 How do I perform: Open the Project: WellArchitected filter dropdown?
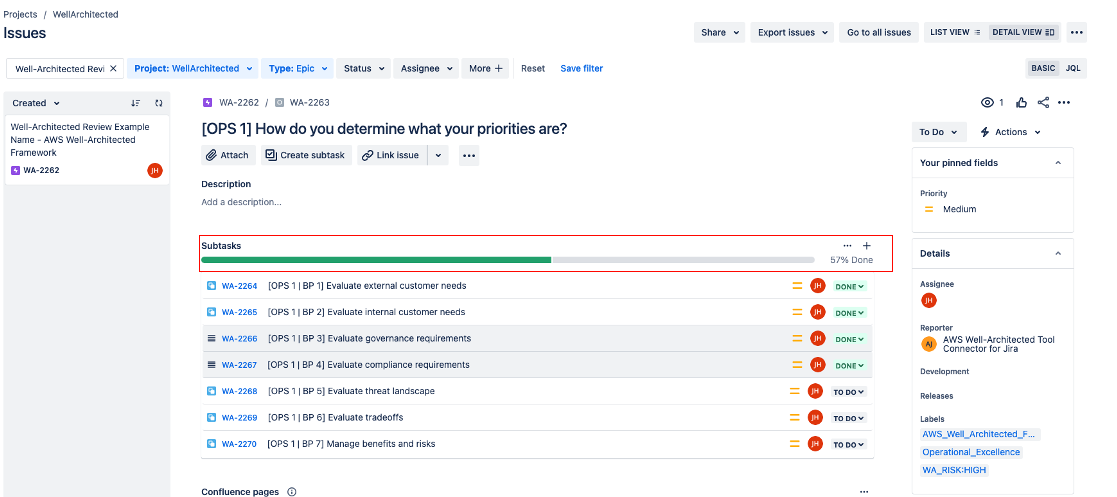(192, 68)
